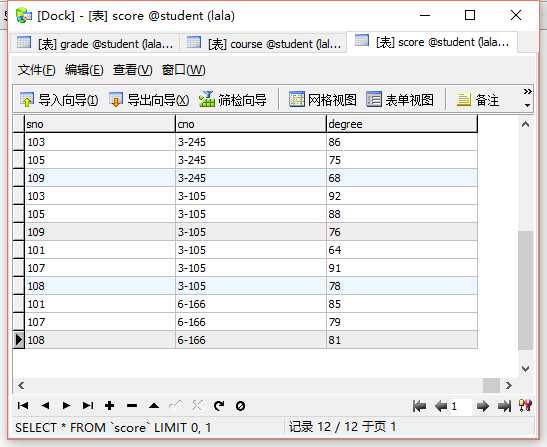The image size is (547, 447).
Task: Expand the toolbar overflow chevron
Action: click(x=527, y=92)
